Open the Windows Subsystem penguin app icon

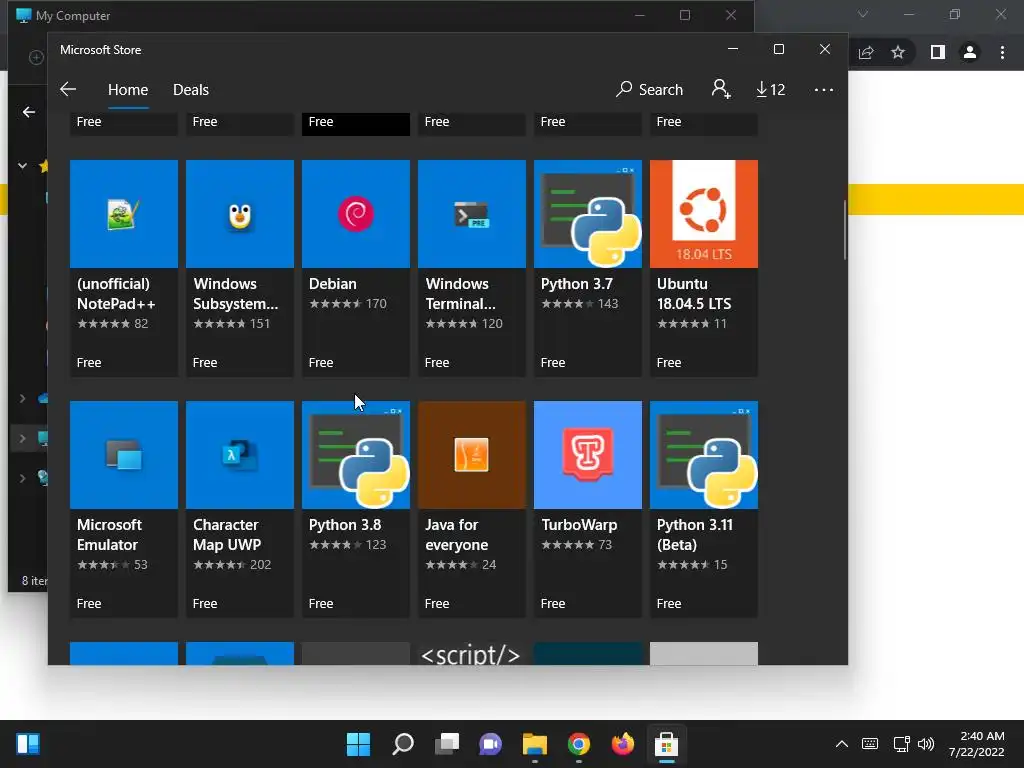[240, 214]
